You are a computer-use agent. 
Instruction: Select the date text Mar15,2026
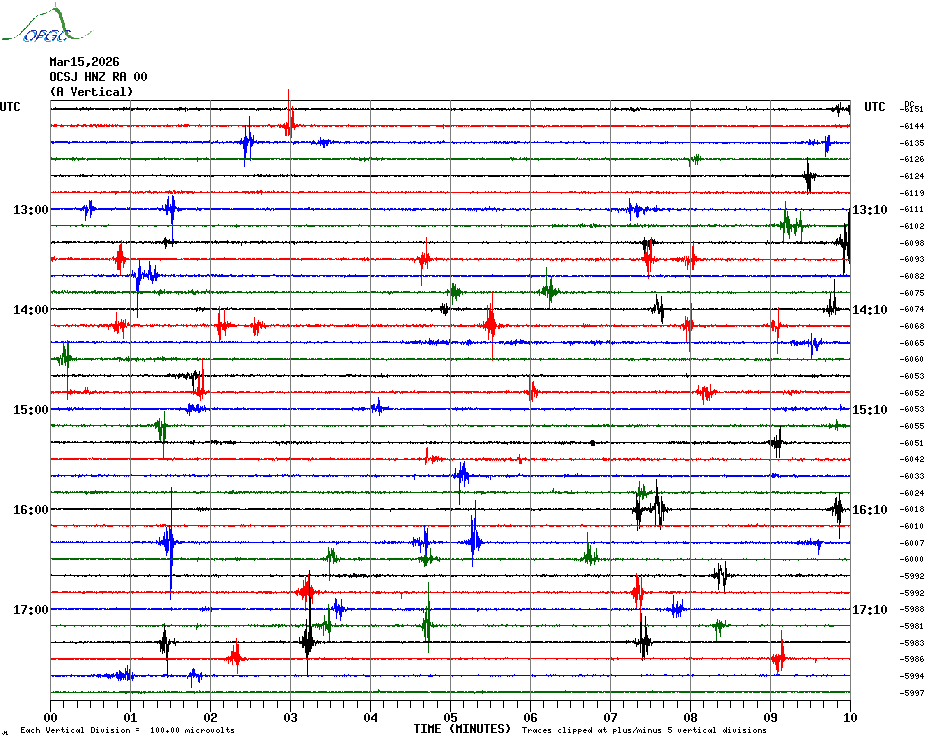(x=84, y=62)
